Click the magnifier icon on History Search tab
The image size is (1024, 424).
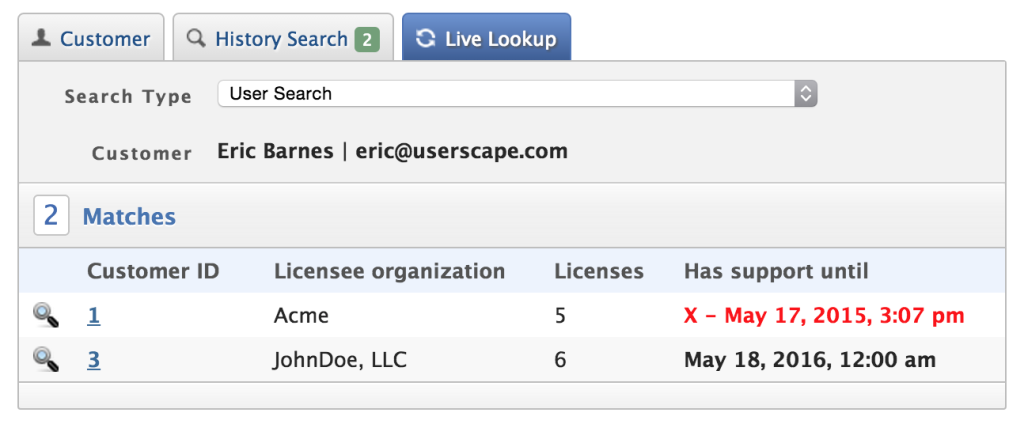coord(196,39)
